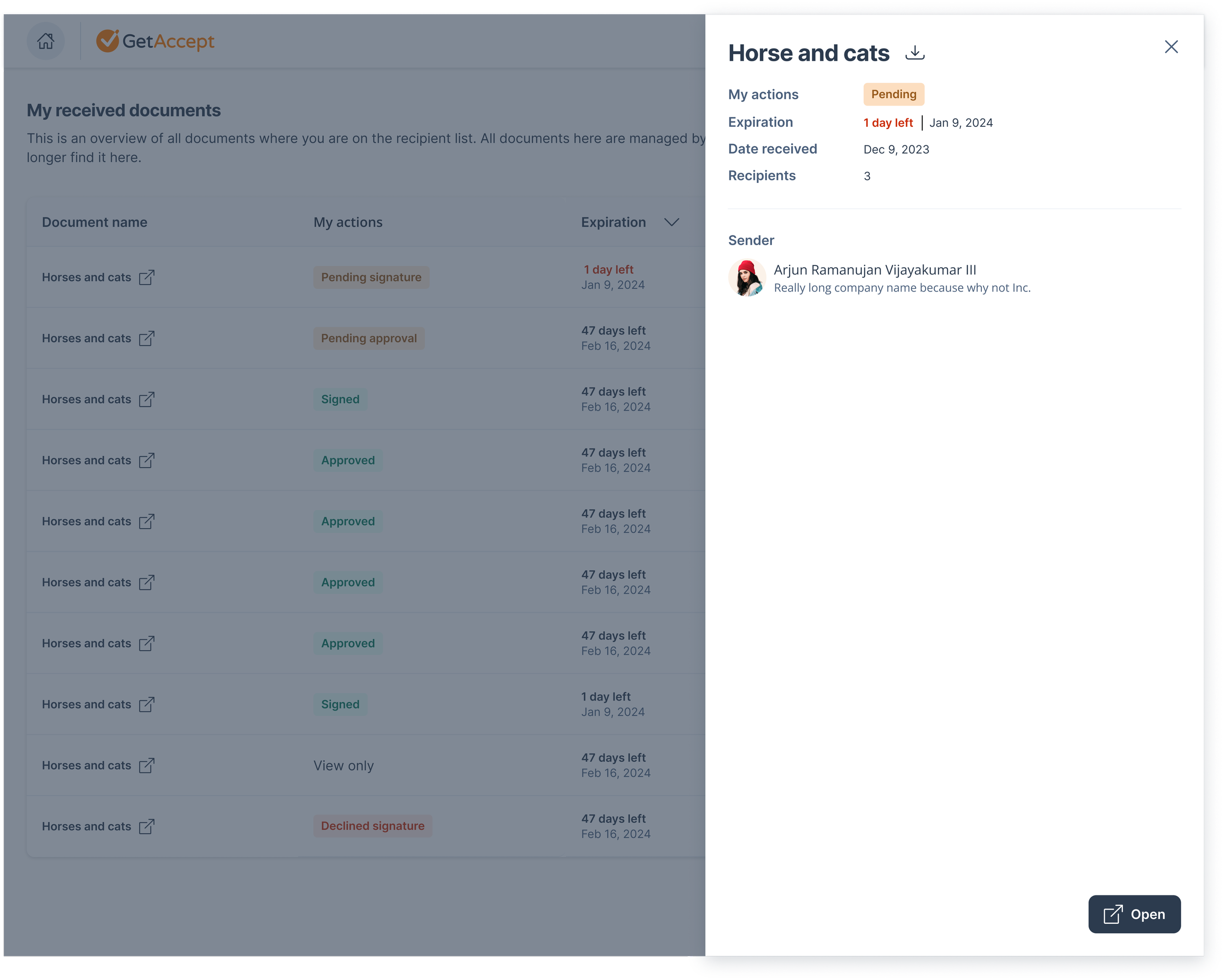Open external link on Pending approval row
Screen dimensions: 1223x980
click(147, 338)
